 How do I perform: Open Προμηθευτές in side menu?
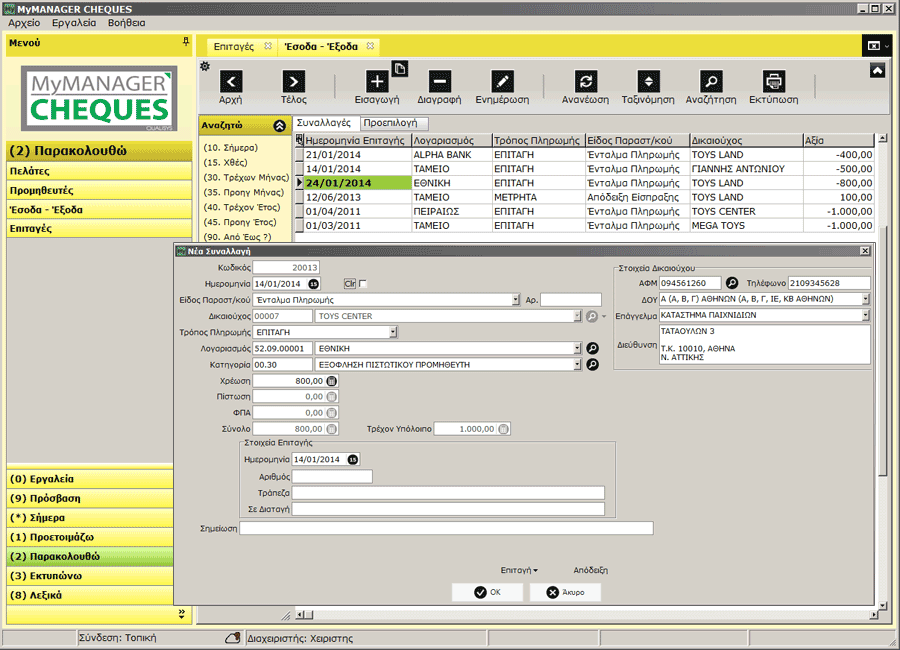[99, 191]
